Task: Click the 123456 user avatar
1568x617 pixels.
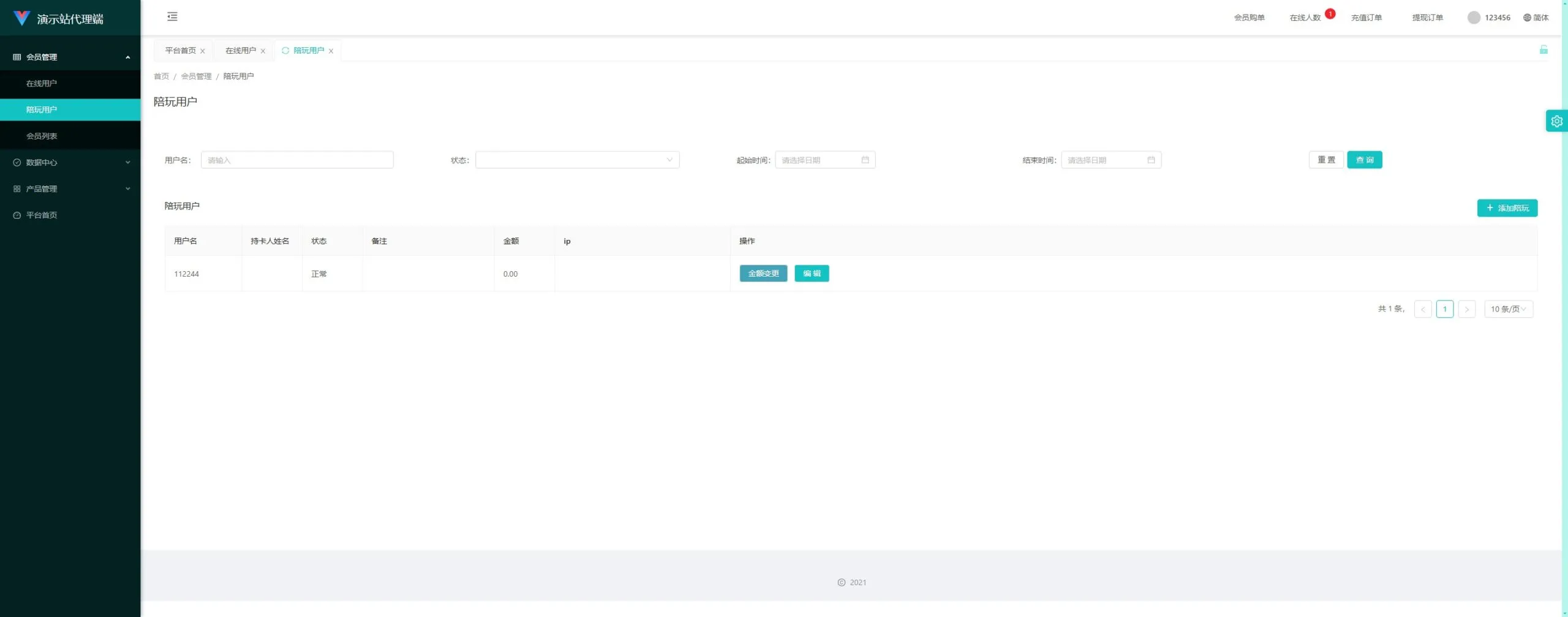Action: 1474,18
